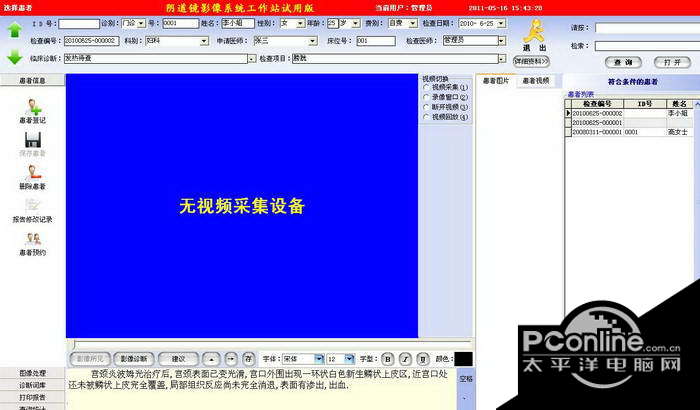Click the 影像诊断 button

[x=134, y=359]
